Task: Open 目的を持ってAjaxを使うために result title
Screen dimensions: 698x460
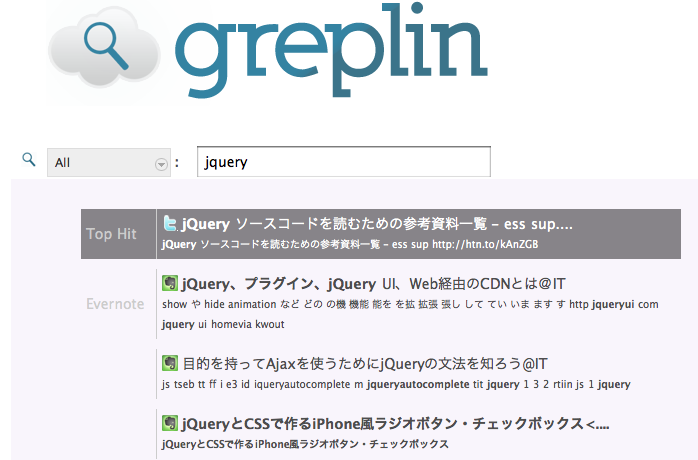Action: point(365,364)
